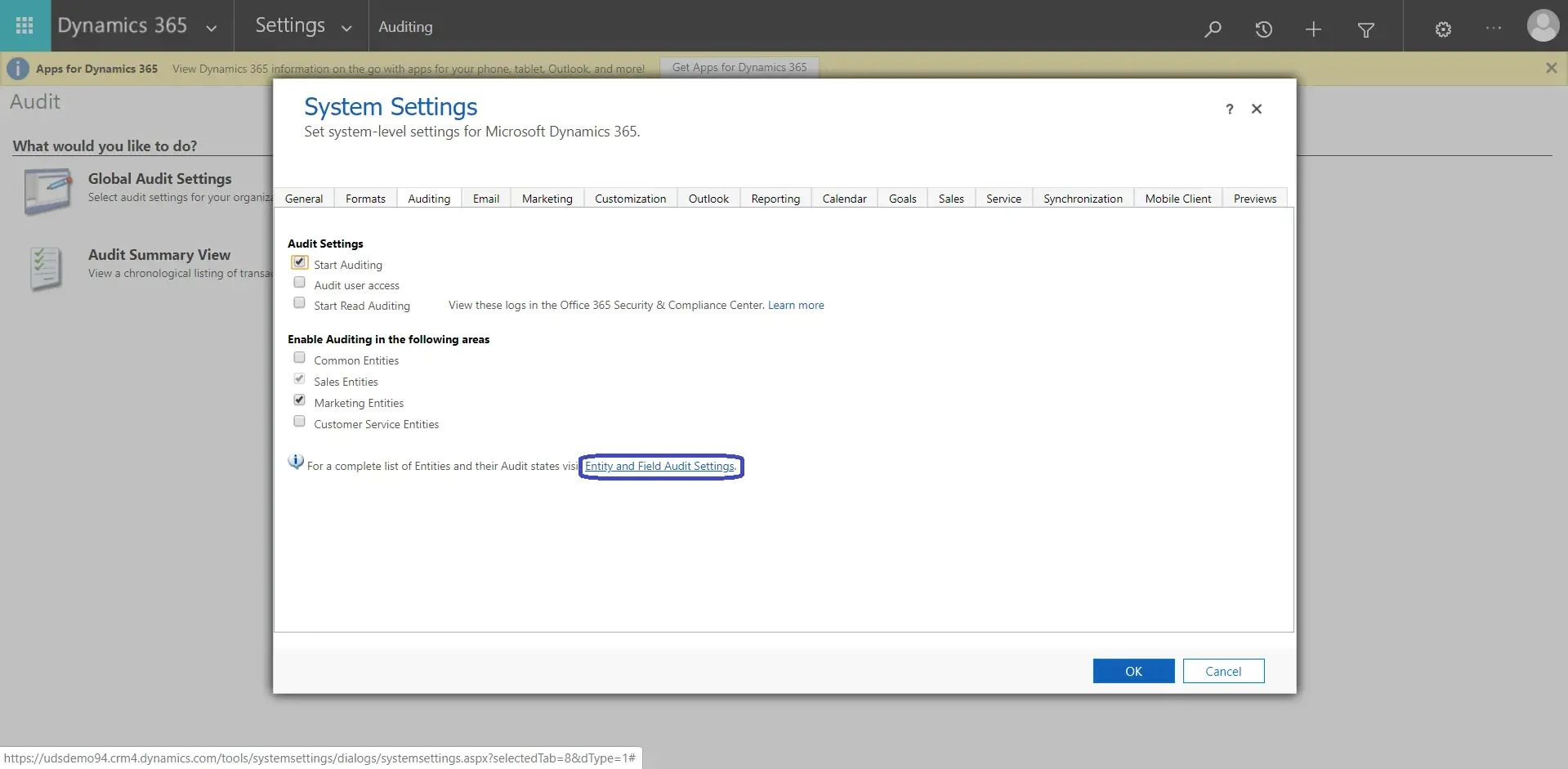
Task: Expand the Settings navigation chevron
Action: [x=346, y=28]
